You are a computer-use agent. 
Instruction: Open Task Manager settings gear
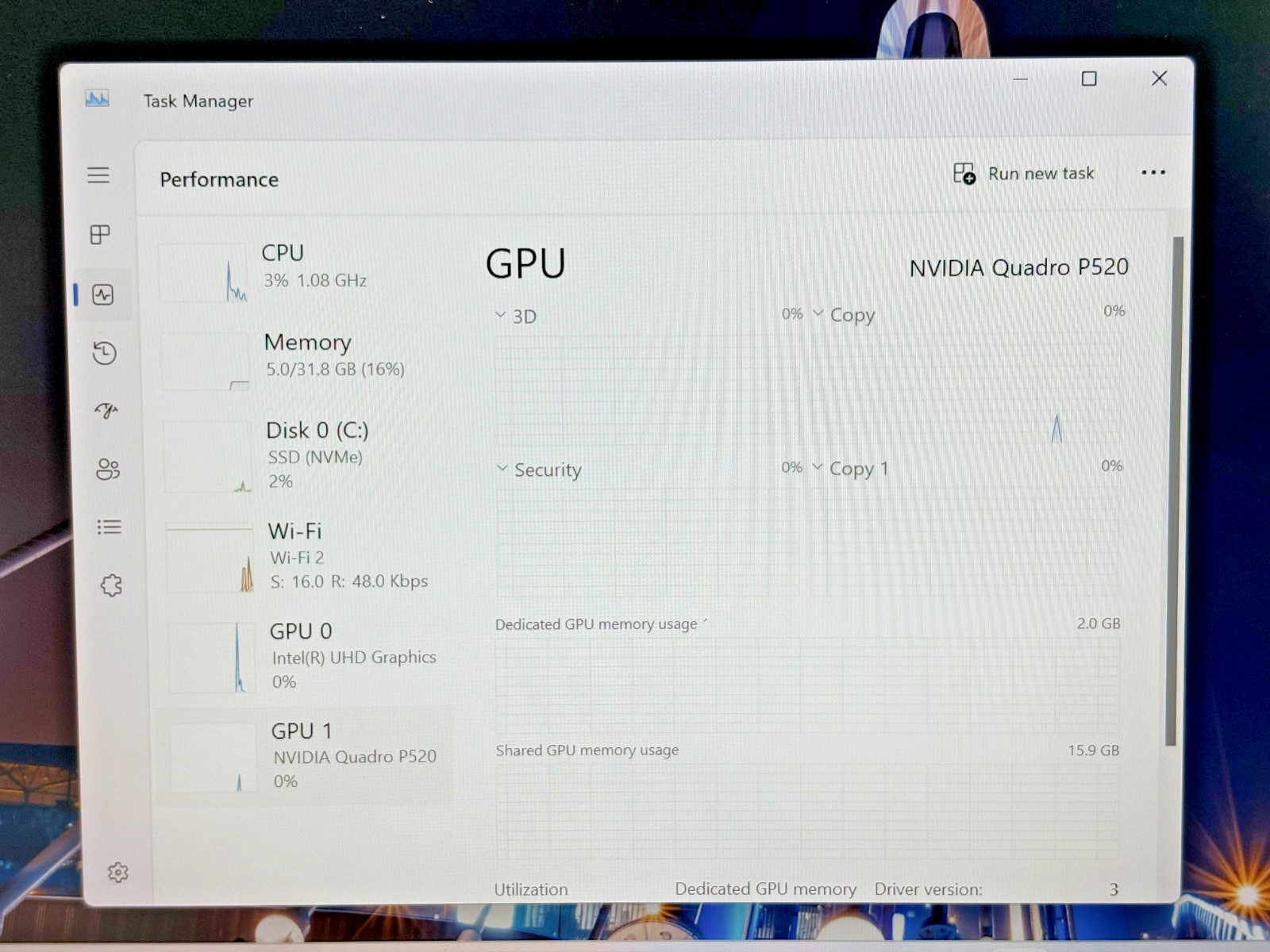click(117, 873)
